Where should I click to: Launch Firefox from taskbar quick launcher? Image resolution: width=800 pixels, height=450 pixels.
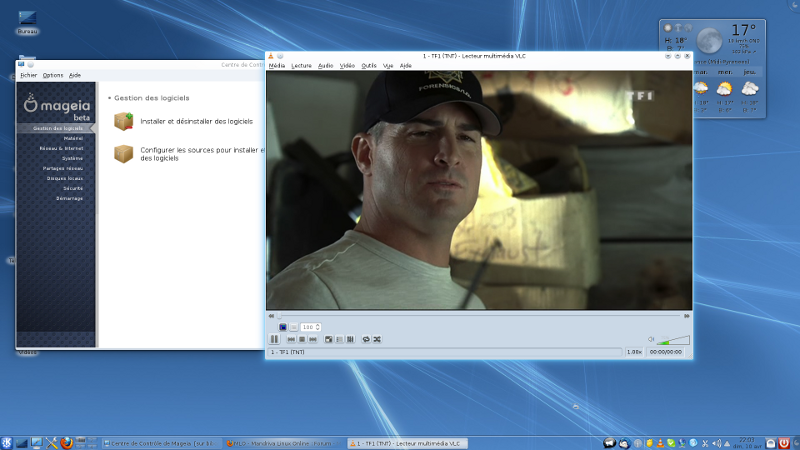[66, 443]
